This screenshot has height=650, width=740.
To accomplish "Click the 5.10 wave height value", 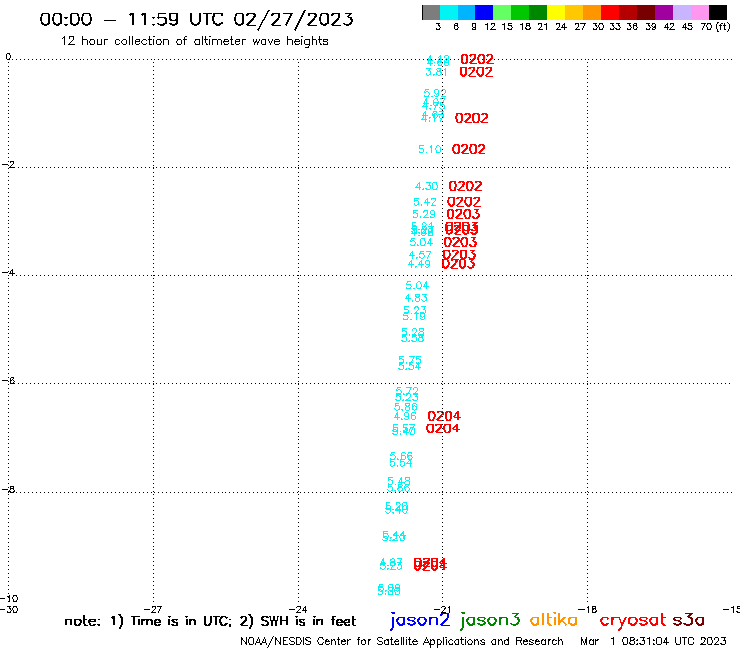I will (429, 149).
